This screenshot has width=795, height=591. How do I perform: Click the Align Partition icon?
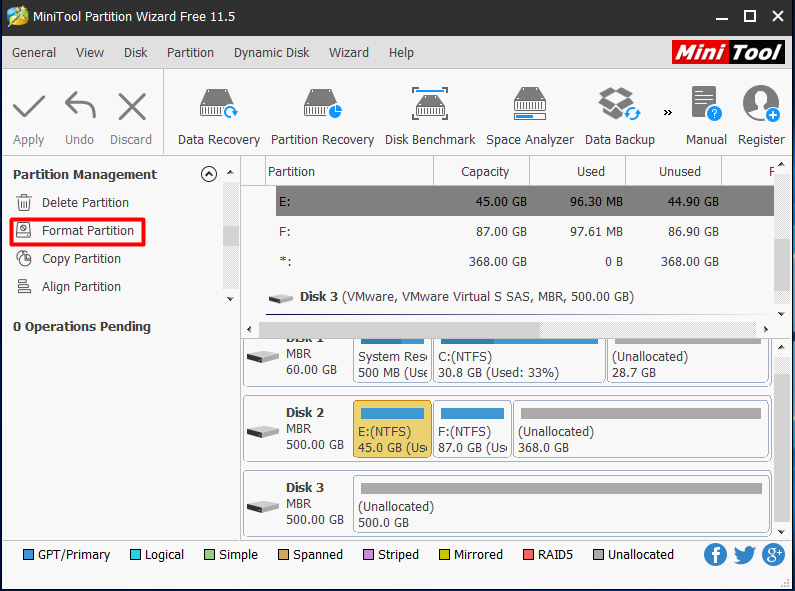point(24,286)
